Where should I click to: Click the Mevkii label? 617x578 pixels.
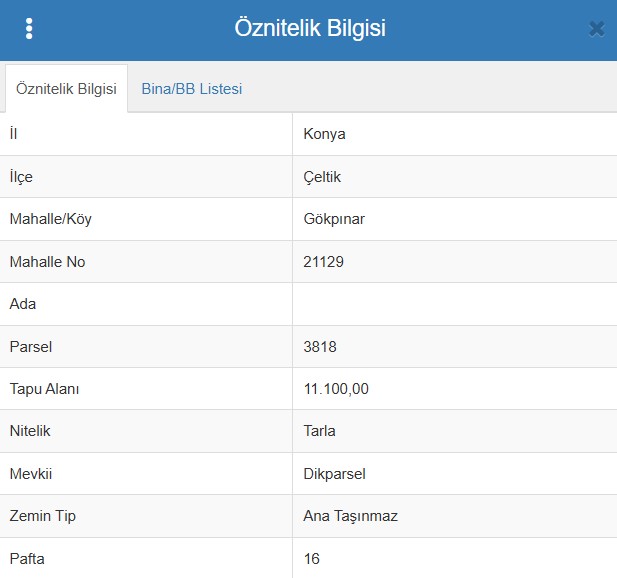[x=31, y=474]
